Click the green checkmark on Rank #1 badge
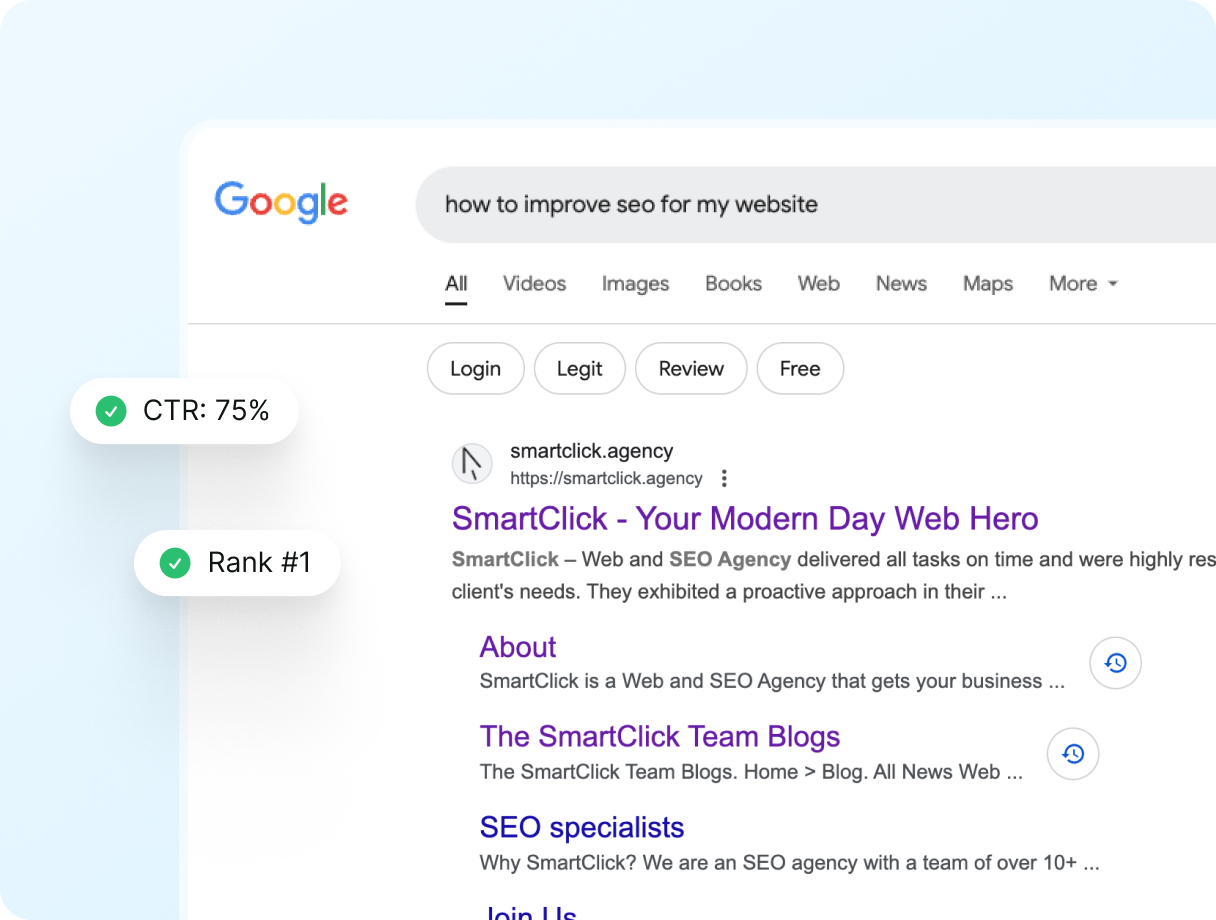Image resolution: width=1216 pixels, height=920 pixels. pyautogui.click(x=175, y=563)
